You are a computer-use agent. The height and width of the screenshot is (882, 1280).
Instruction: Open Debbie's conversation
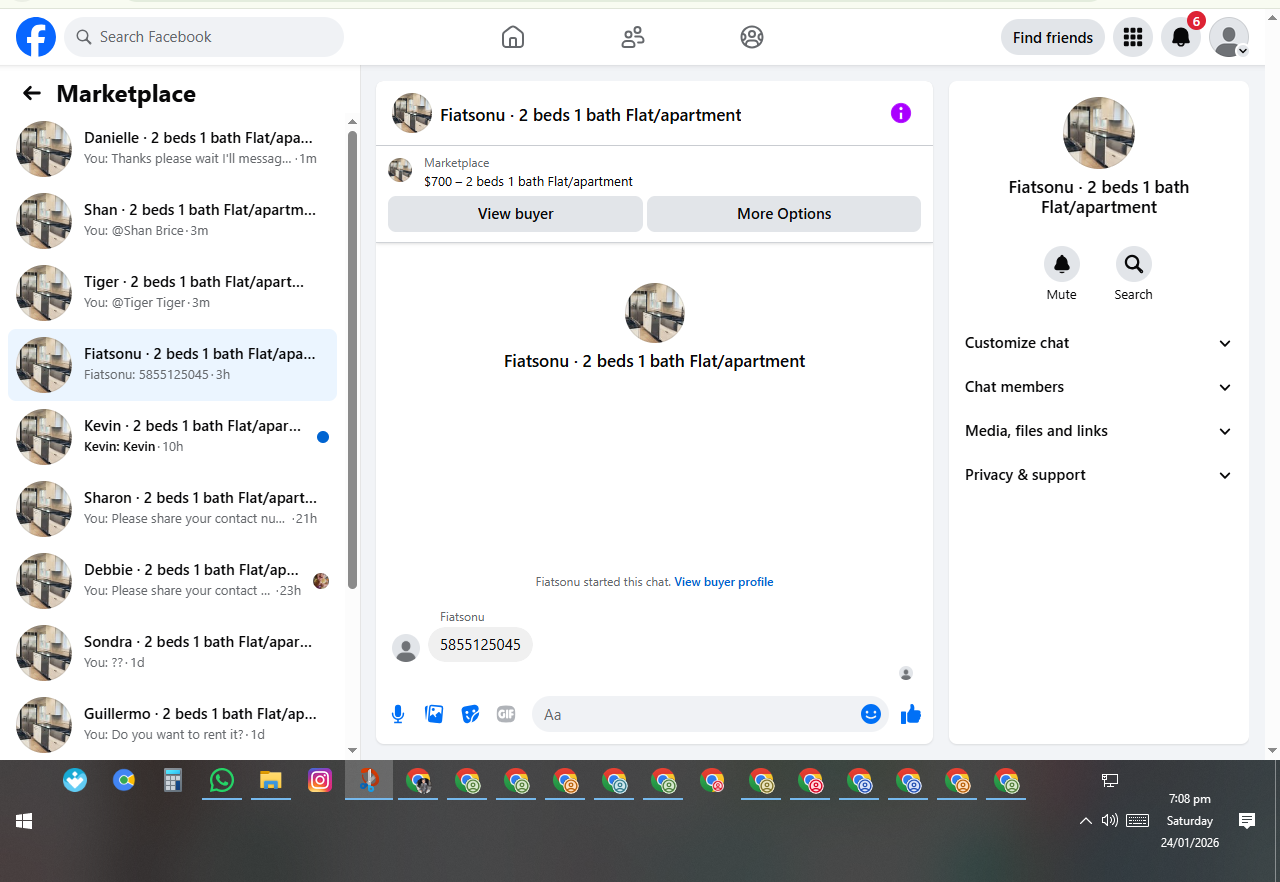click(172, 581)
